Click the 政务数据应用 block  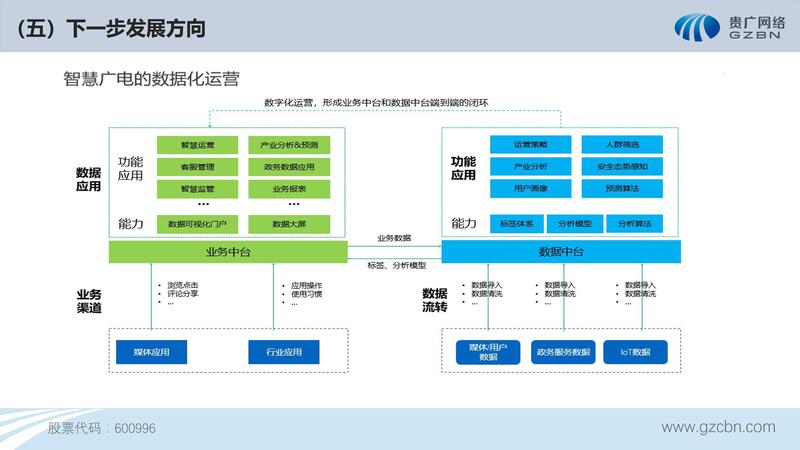click(x=289, y=167)
